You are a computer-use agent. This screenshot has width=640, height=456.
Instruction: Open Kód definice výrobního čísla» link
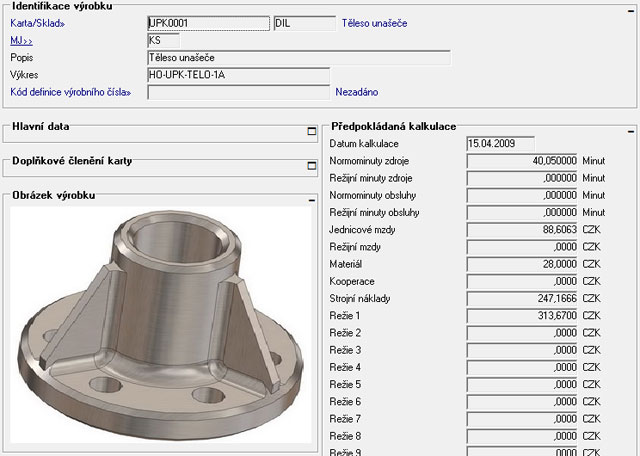[70, 92]
